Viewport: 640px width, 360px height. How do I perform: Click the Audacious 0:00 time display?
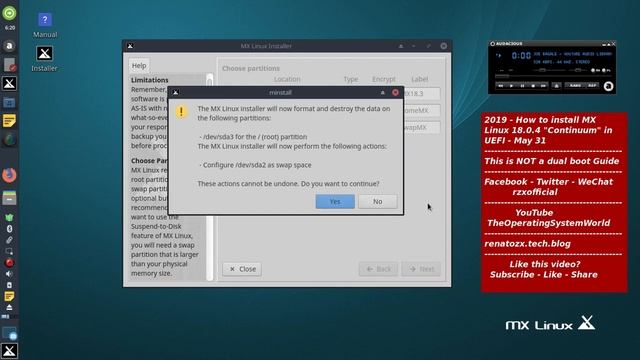point(522,56)
